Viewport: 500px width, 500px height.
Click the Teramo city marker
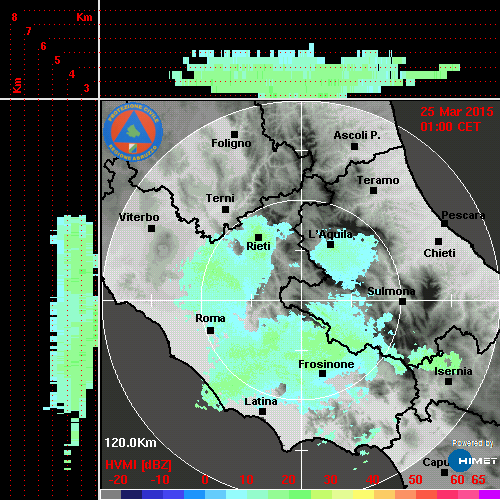373,190
